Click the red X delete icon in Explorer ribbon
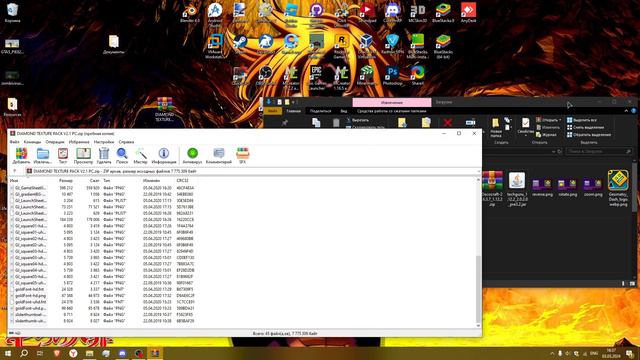Viewport: 640px width, 360px height. (x=447, y=122)
